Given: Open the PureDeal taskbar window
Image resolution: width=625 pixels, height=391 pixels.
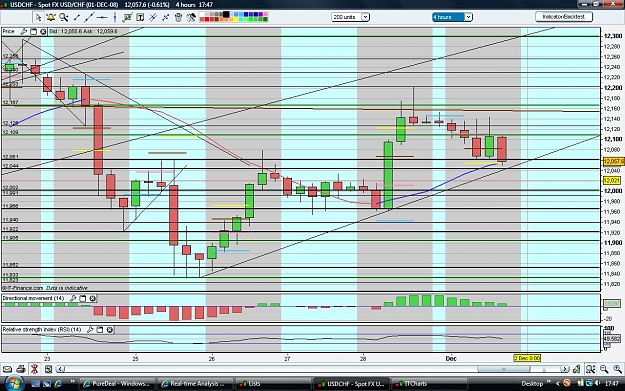Looking at the screenshot, I should [x=116, y=383].
